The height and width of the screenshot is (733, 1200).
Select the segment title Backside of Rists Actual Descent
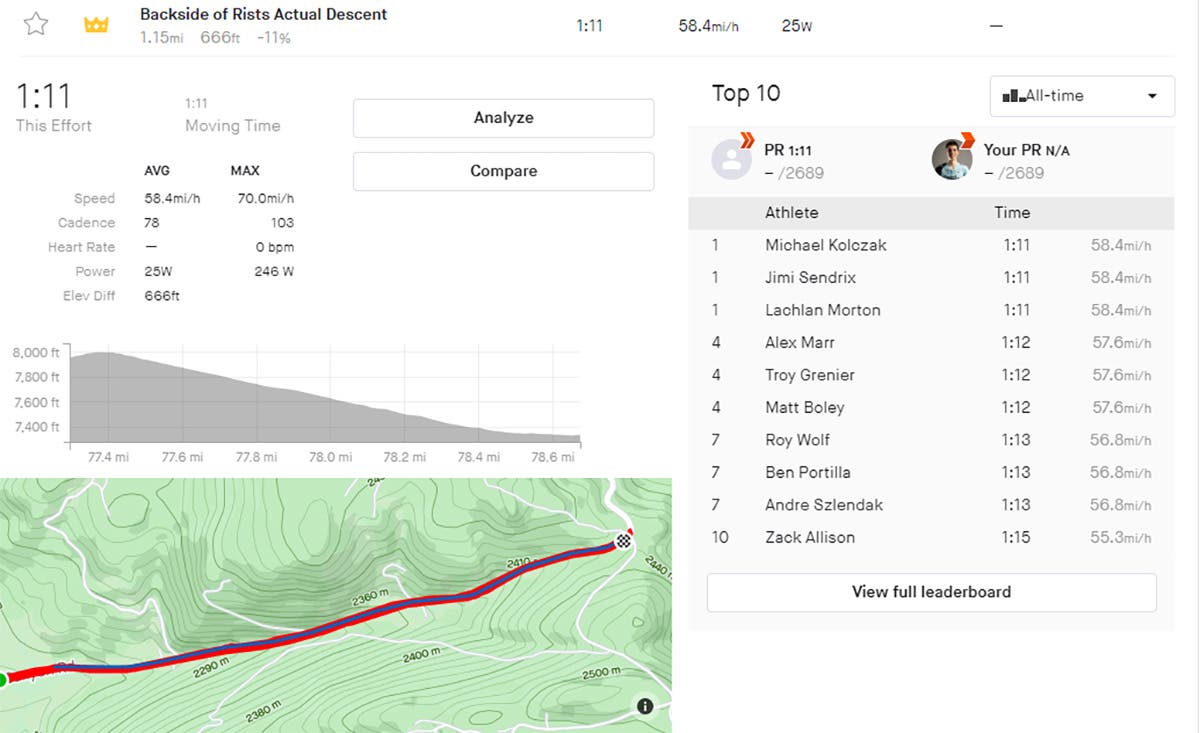click(262, 14)
